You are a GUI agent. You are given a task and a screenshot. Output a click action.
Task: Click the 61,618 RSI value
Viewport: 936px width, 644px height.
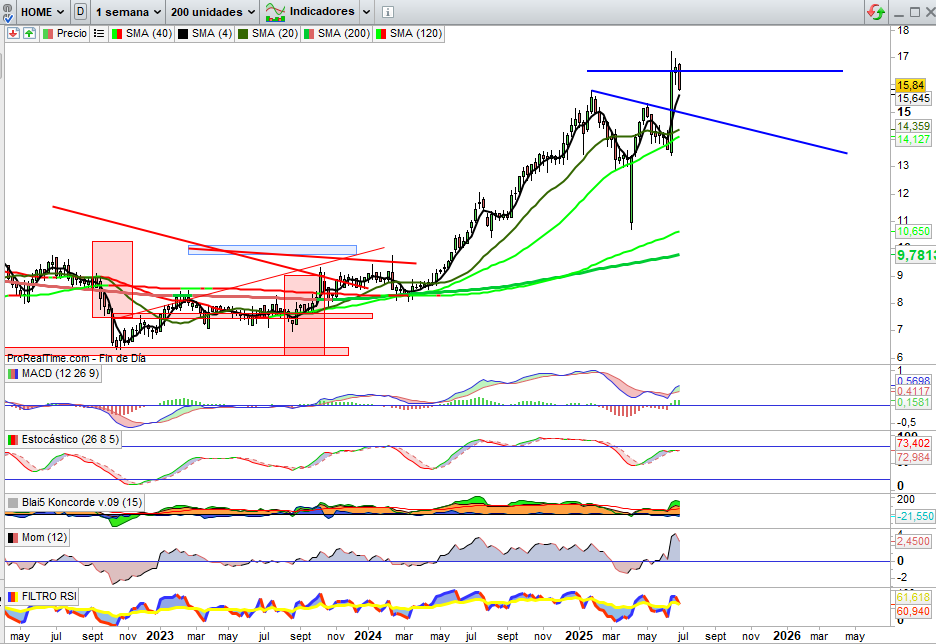[913, 597]
